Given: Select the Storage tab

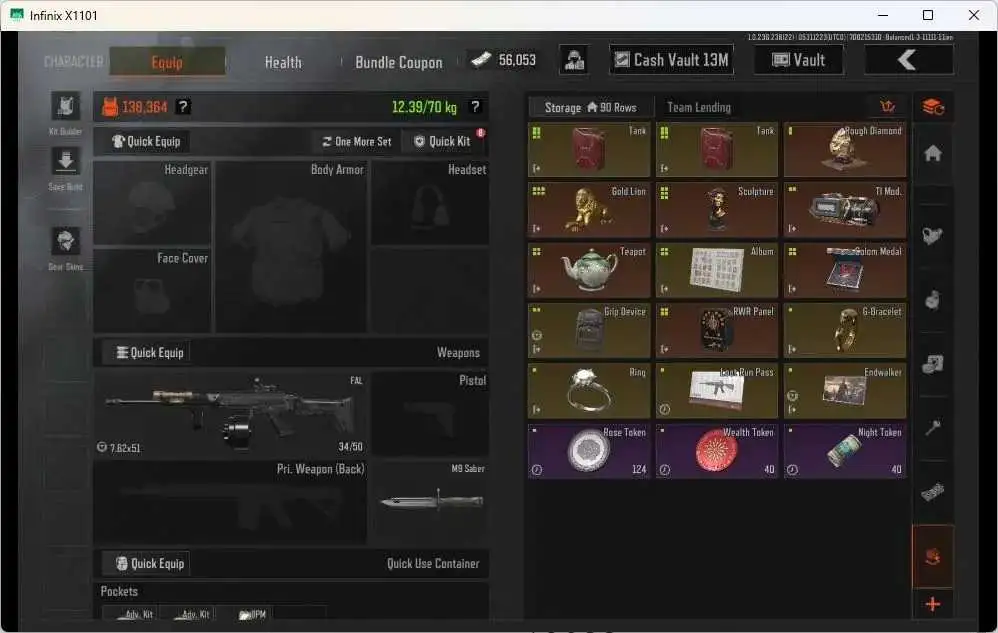Looking at the screenshot, I should click(590, 108).
